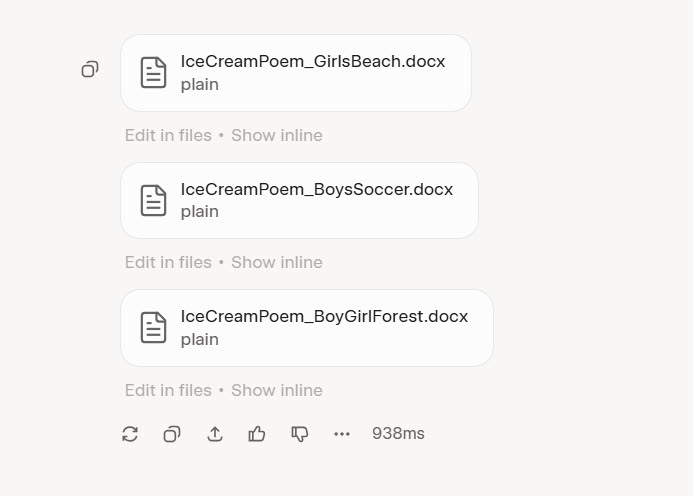Click "Edit in files" under BoyGirlForest document
Screen dimensions: 693x496
click(x=168, y=390)
